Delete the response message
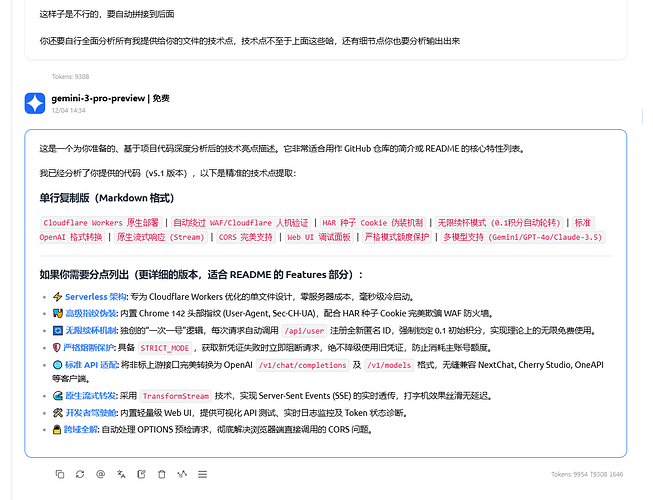The height and width of the screenshot is (500, 653). pos(162,474)
